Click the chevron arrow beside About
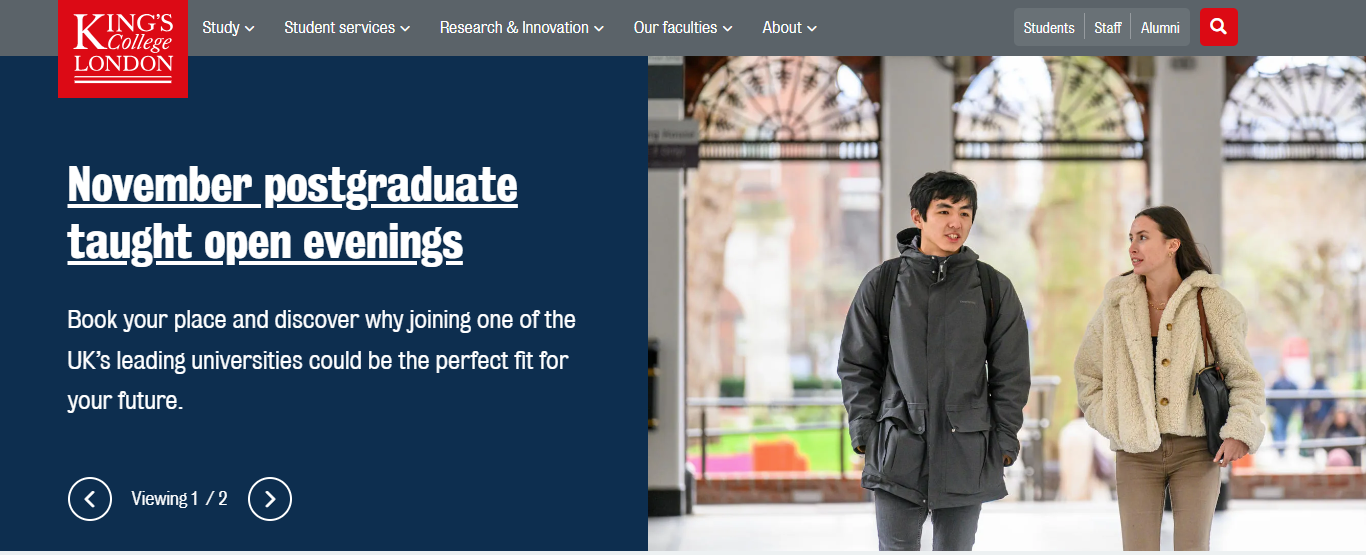The image size is (1366, 555). coord(812,29)
